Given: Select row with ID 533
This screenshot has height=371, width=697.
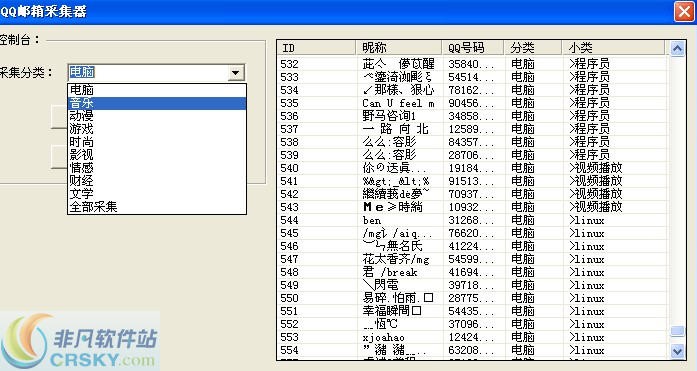Looking at the screenshot, I should pyautogui.click(x=472, y=77).
